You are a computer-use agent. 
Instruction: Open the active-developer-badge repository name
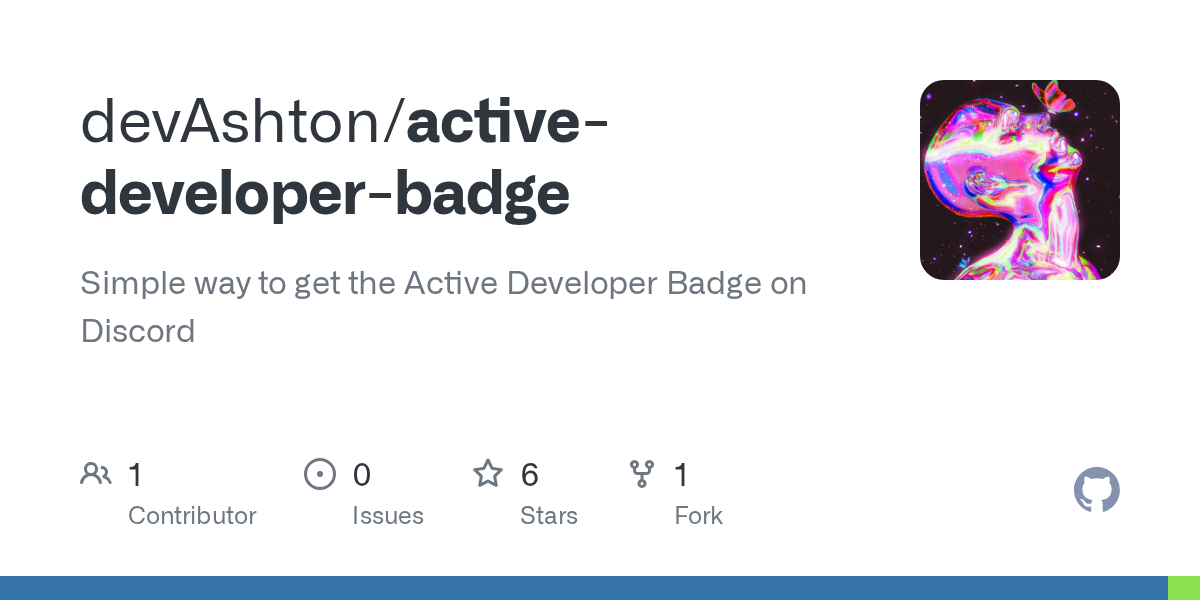(x=345, y=158)
